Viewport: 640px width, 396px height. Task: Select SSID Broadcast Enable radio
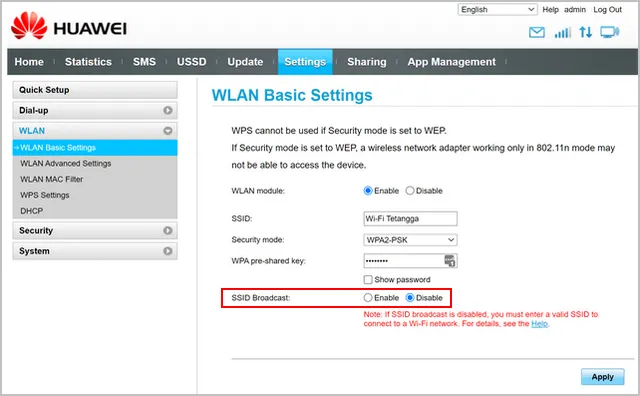[x=368, y=298]
